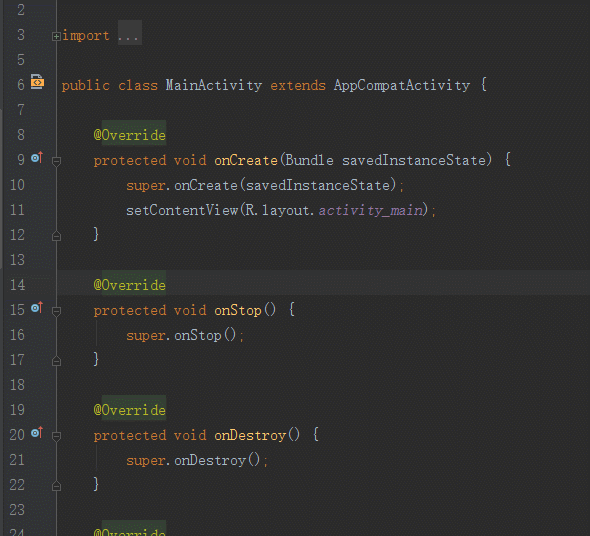Click the closing brace on line 22
This screenshot has width=590, height=536.
click(x=96, y=484)
